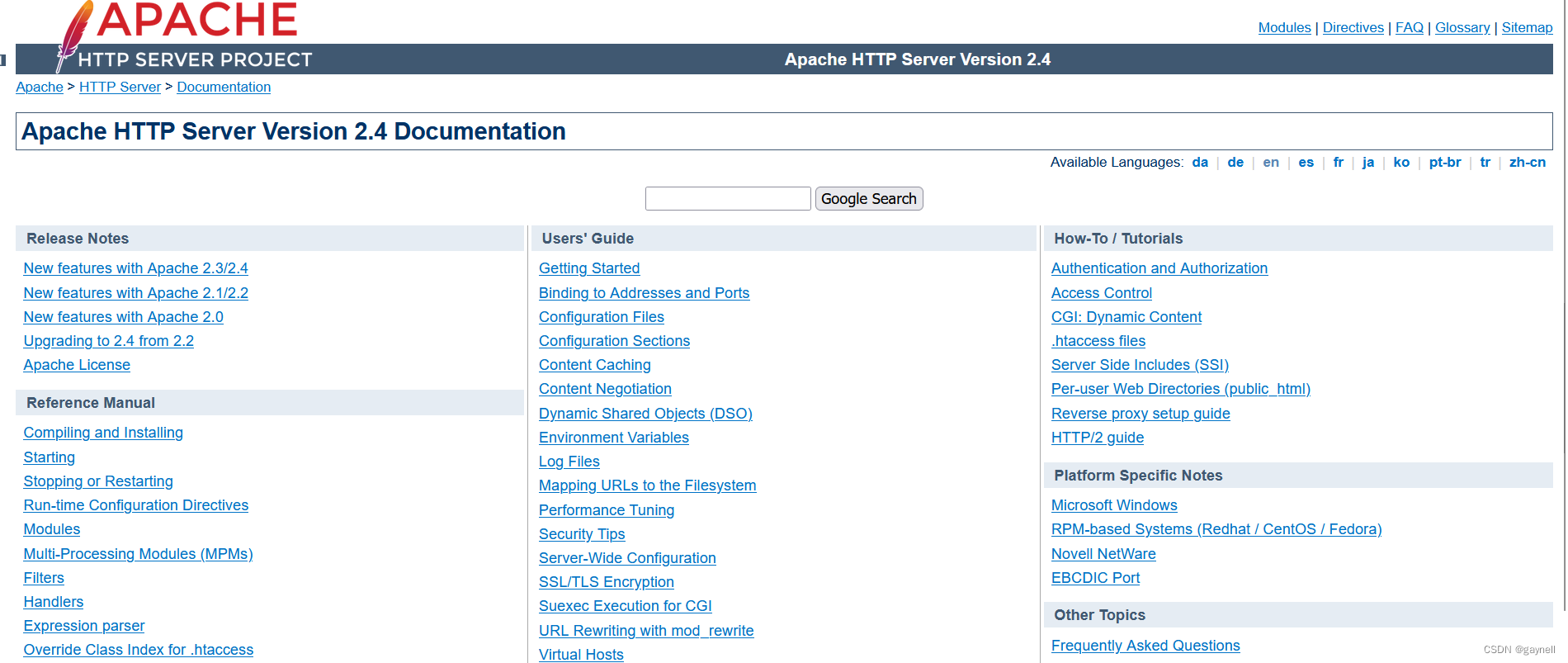This screenshot has height=663, width=1568.
Task: Switch language to fr
Action: pos(1339,162)
